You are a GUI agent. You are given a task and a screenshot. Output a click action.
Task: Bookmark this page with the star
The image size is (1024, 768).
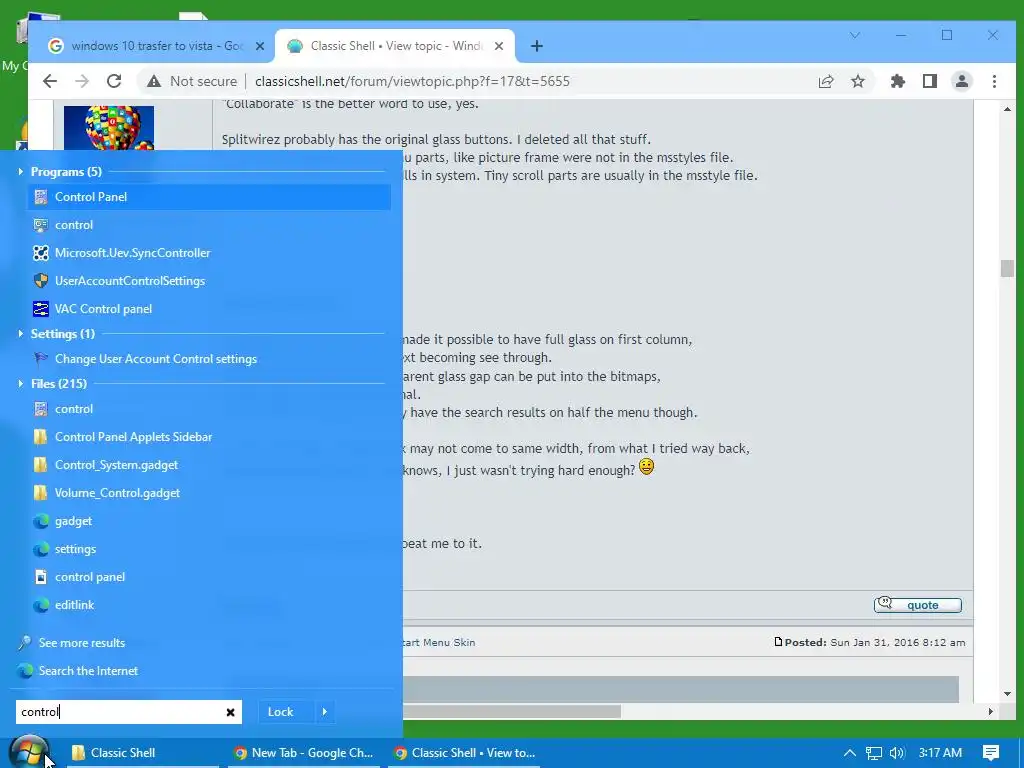pyautogui.click(x=858, y=81)
